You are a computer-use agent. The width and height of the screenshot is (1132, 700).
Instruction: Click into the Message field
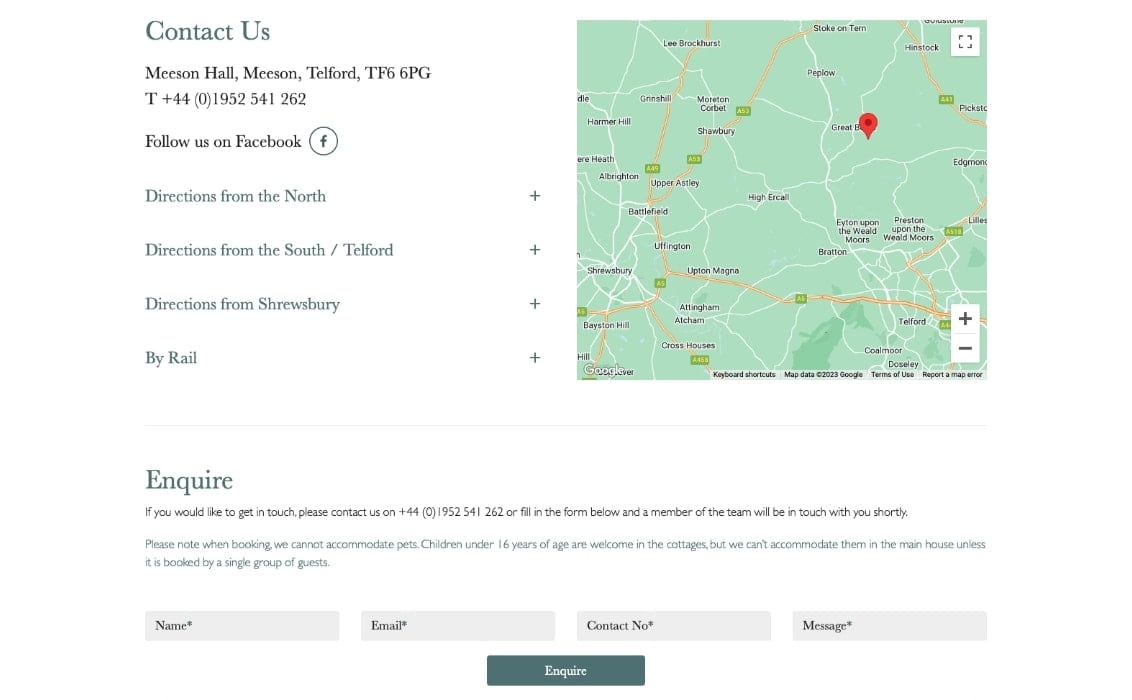[x=889, y=626]
